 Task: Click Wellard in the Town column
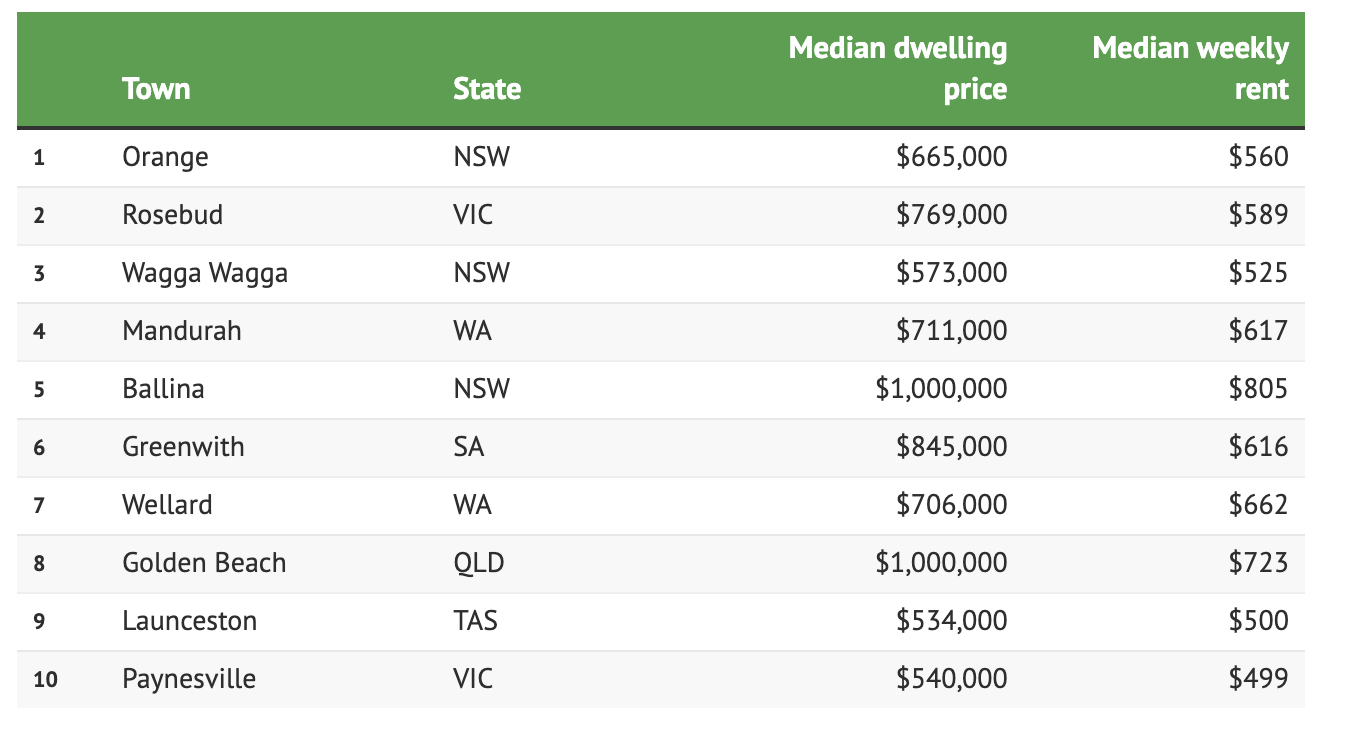click(167, 505)
